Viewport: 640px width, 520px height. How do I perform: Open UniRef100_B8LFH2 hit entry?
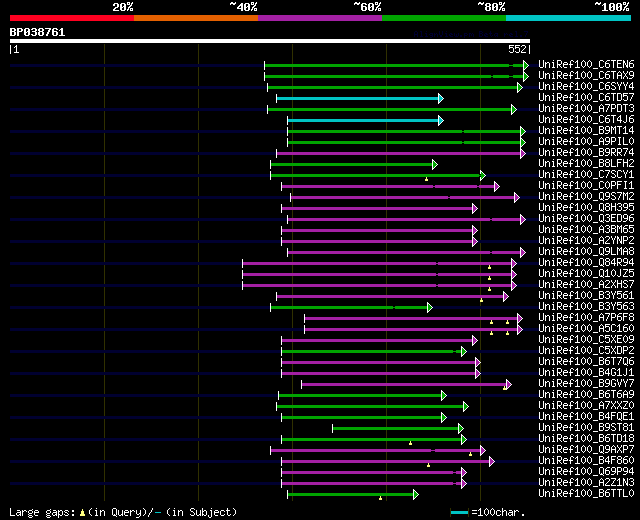(586, 164)
